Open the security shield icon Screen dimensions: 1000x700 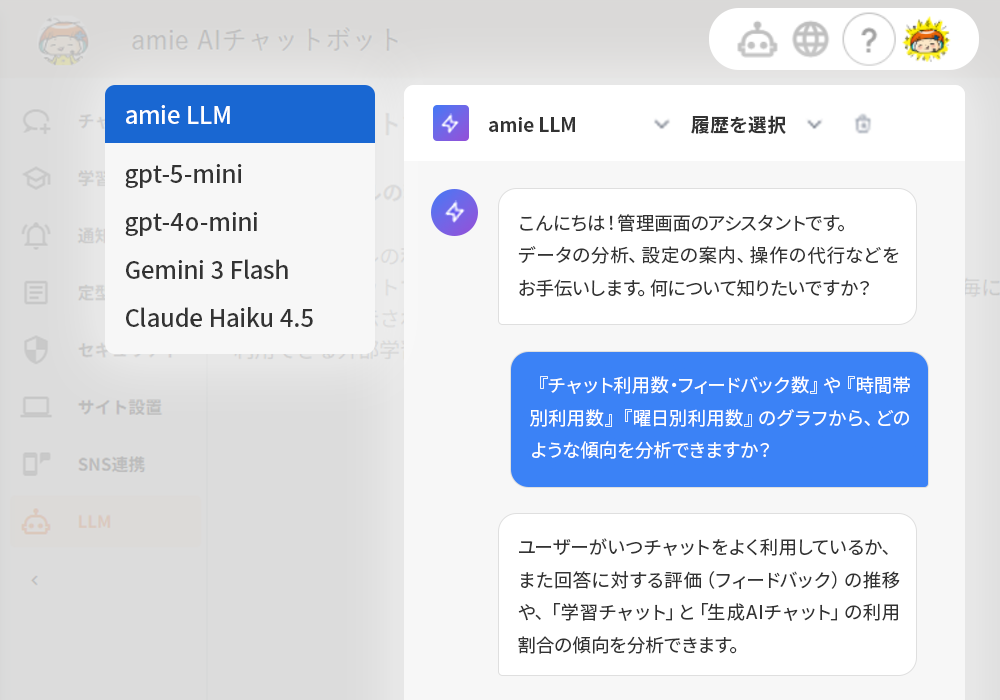pyautogui.click(x=36, y=349)
